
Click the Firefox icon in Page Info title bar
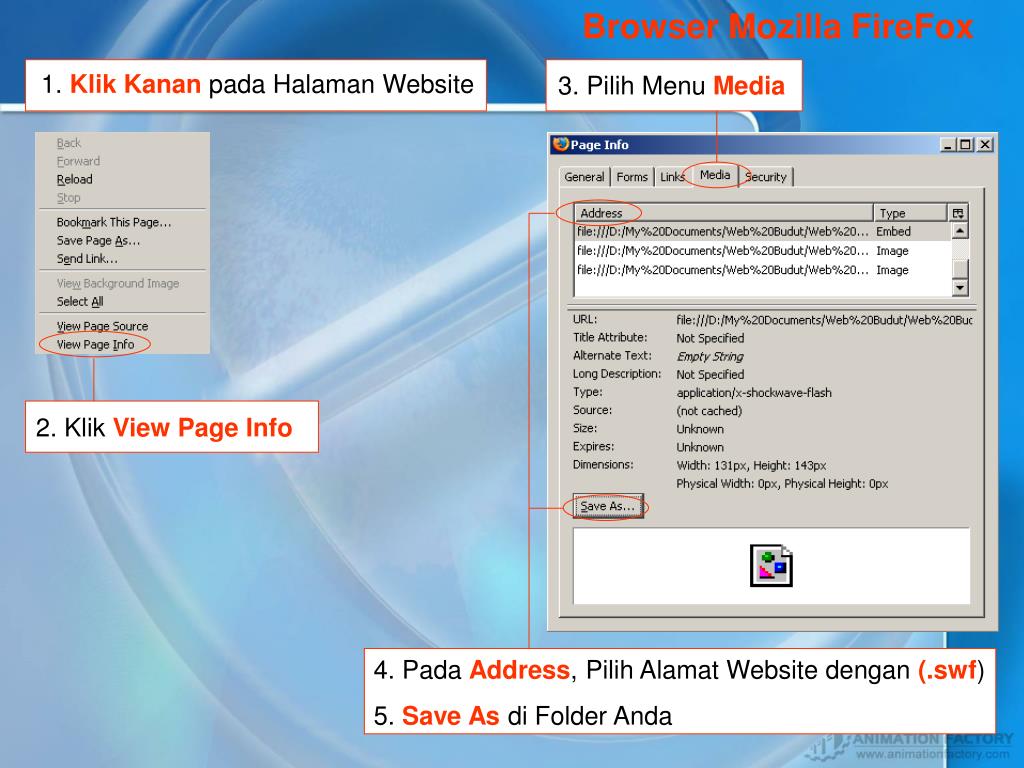[x=560, y=144]
